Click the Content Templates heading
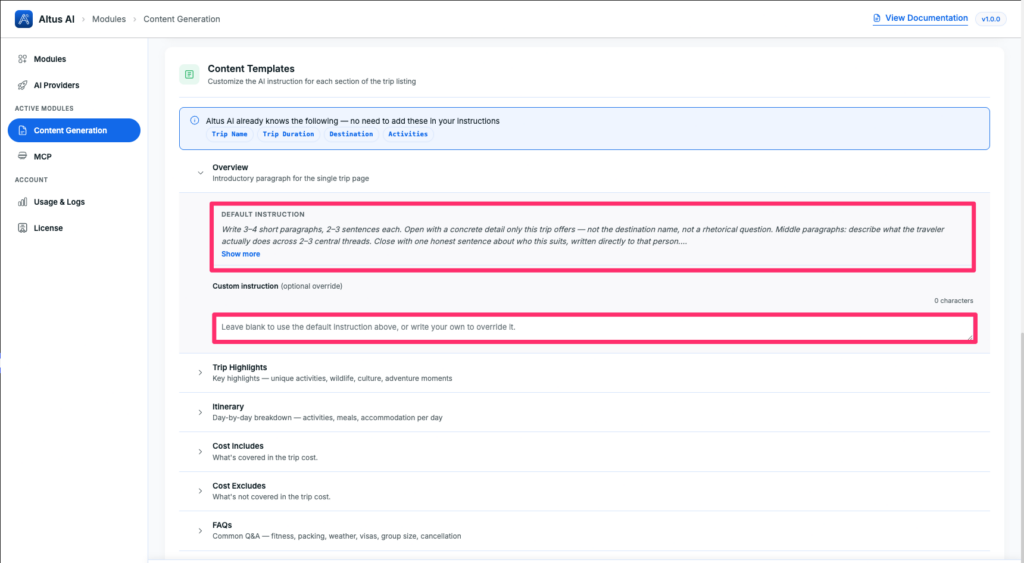Viewport: 1024px width, 563px height. tap(251, 69)
